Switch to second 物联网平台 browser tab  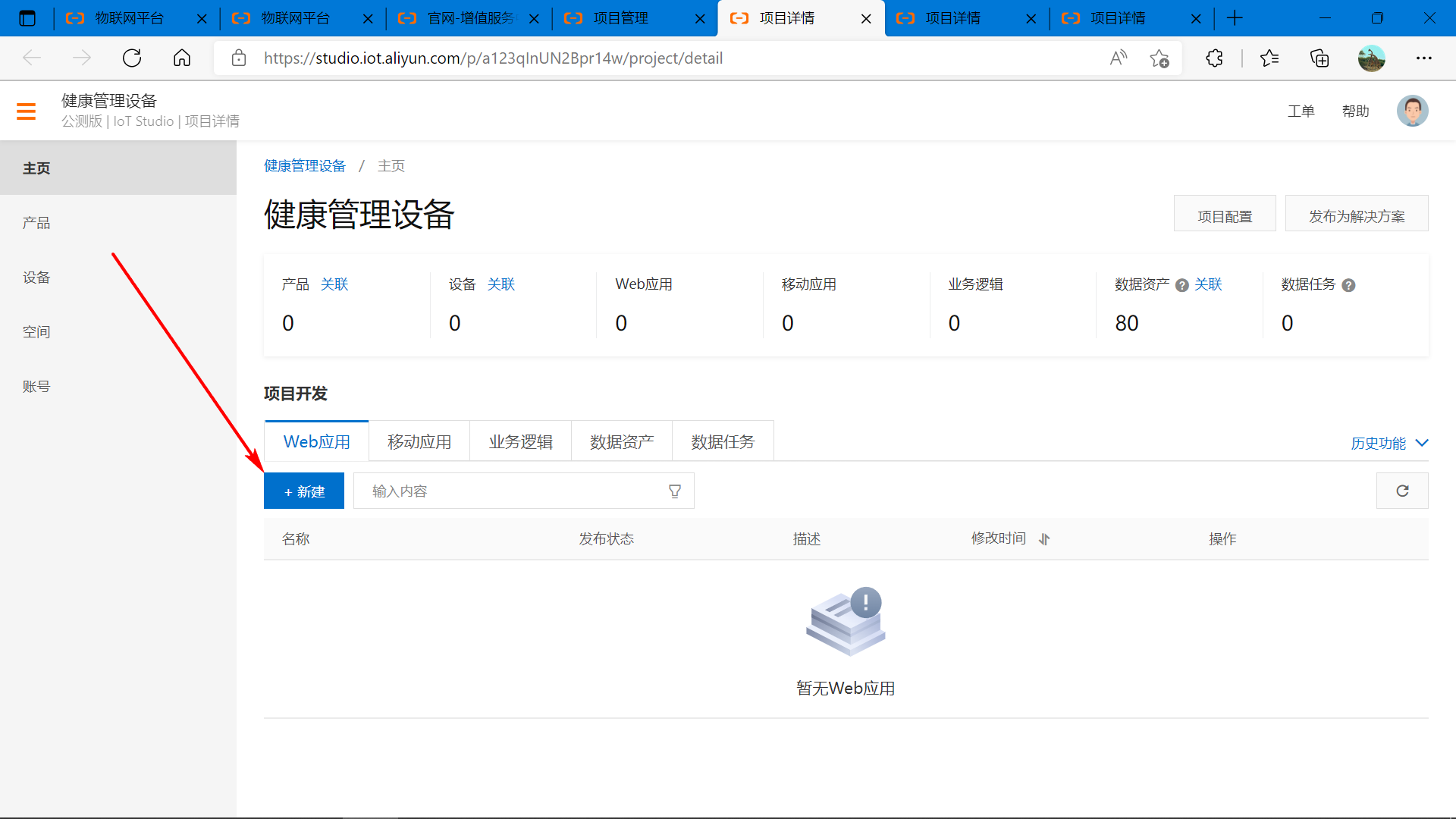[x=303, y=18]
